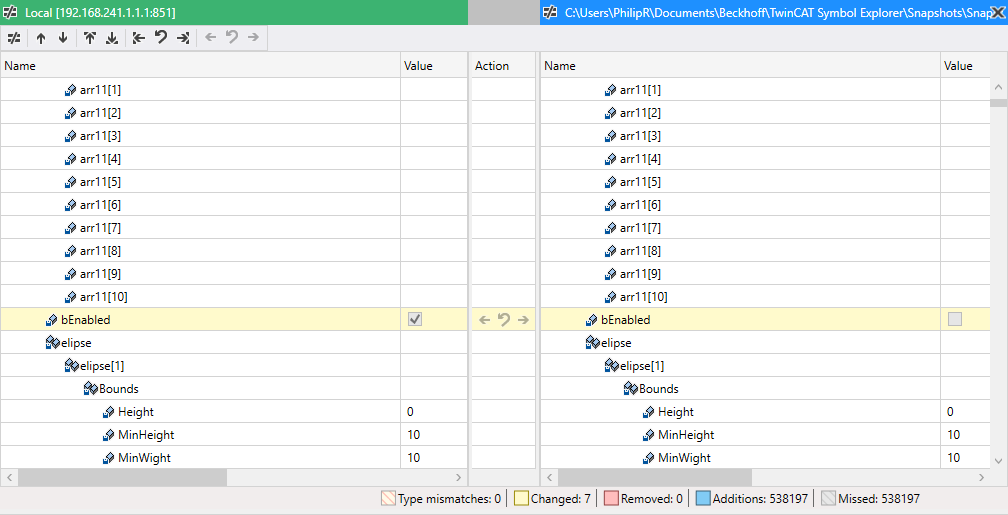1008x515 pixels.
Task: Select MinHeight row in left pane
Action: point(200,435)
